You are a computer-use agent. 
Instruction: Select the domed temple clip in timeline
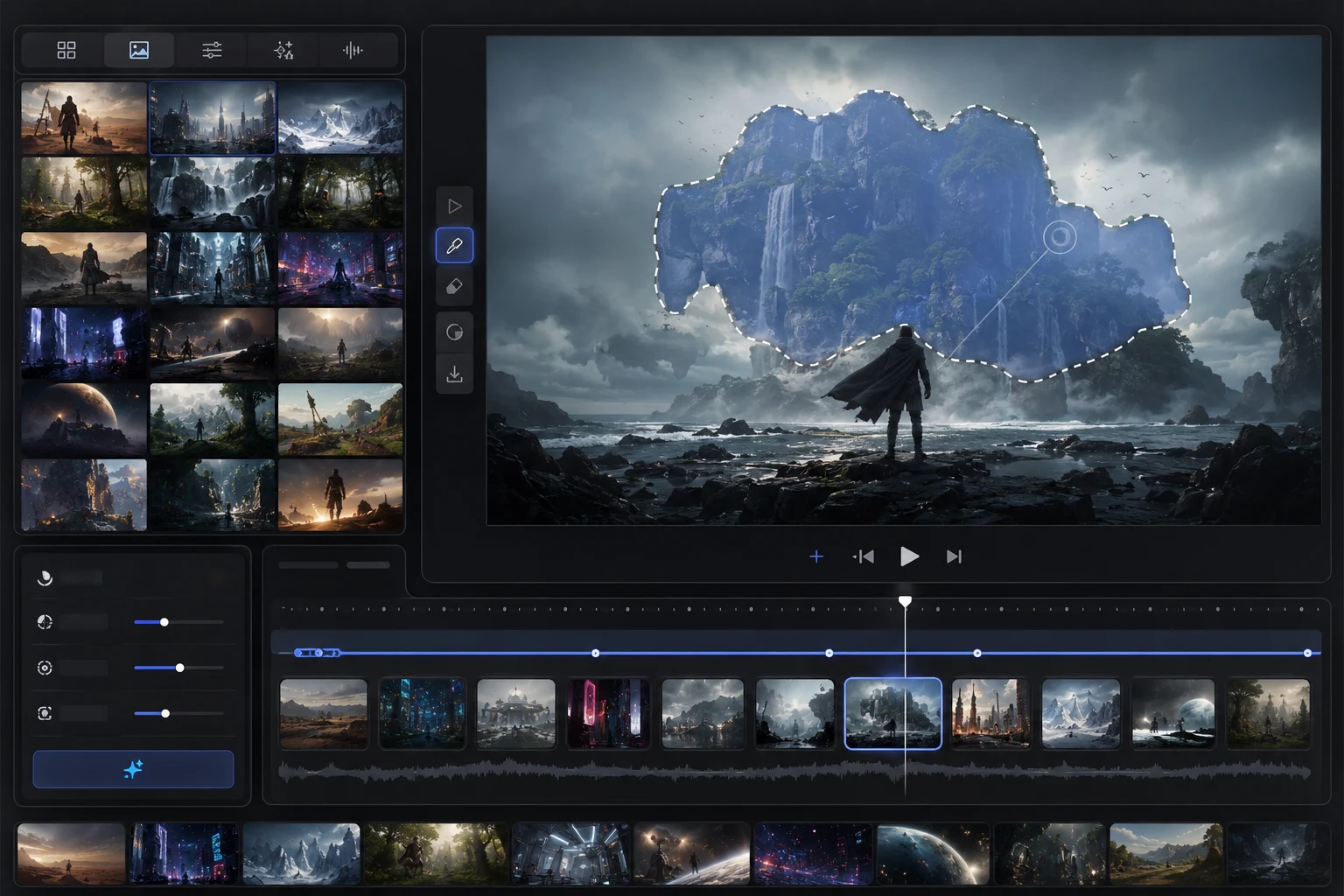[516, 713]
